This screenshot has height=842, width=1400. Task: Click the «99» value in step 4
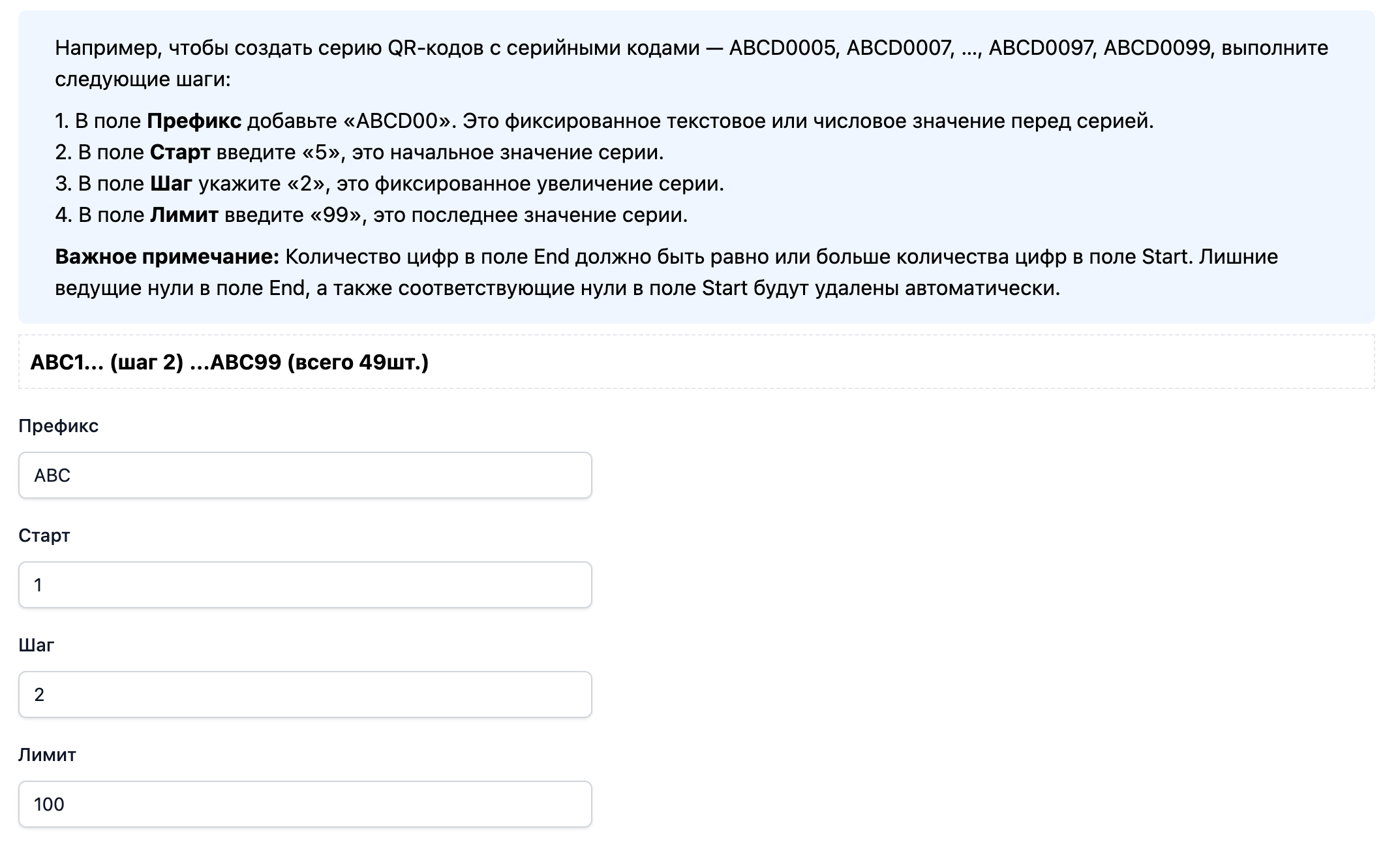(x=335, y=215)
